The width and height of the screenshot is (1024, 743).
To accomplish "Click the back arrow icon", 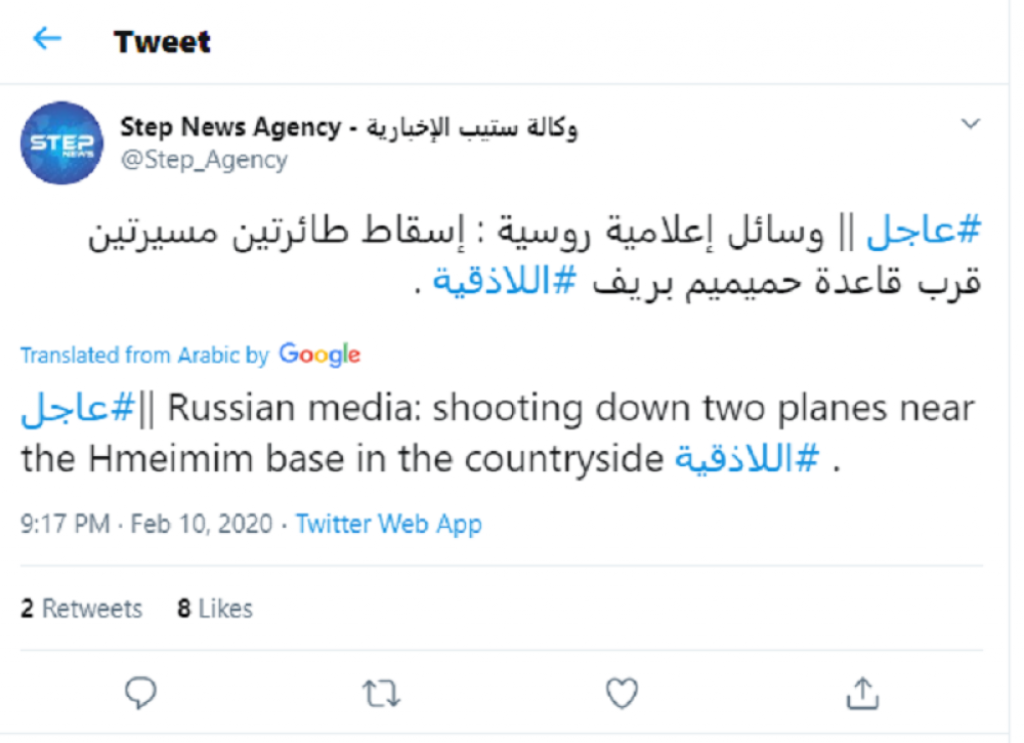I will point(47,40).
